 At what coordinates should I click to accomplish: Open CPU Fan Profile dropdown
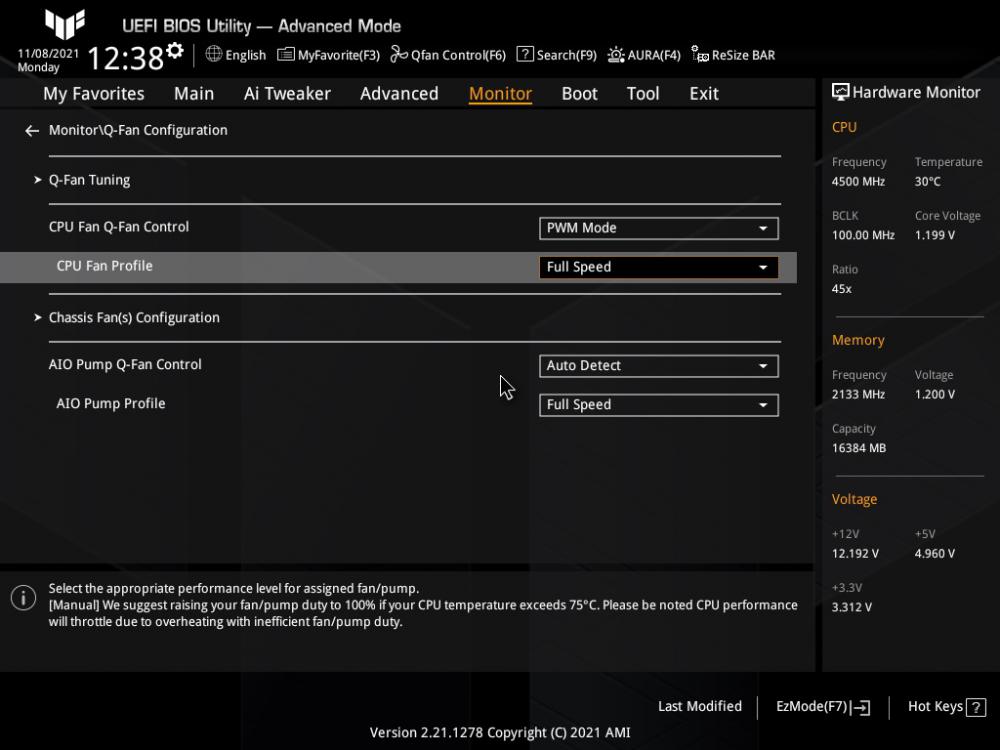point(659,267)
